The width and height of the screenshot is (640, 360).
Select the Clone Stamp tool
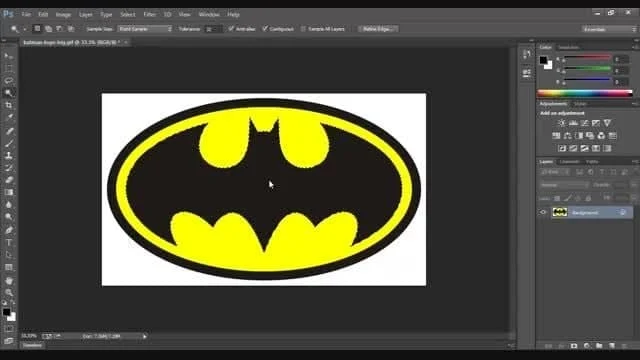[9, 156]
